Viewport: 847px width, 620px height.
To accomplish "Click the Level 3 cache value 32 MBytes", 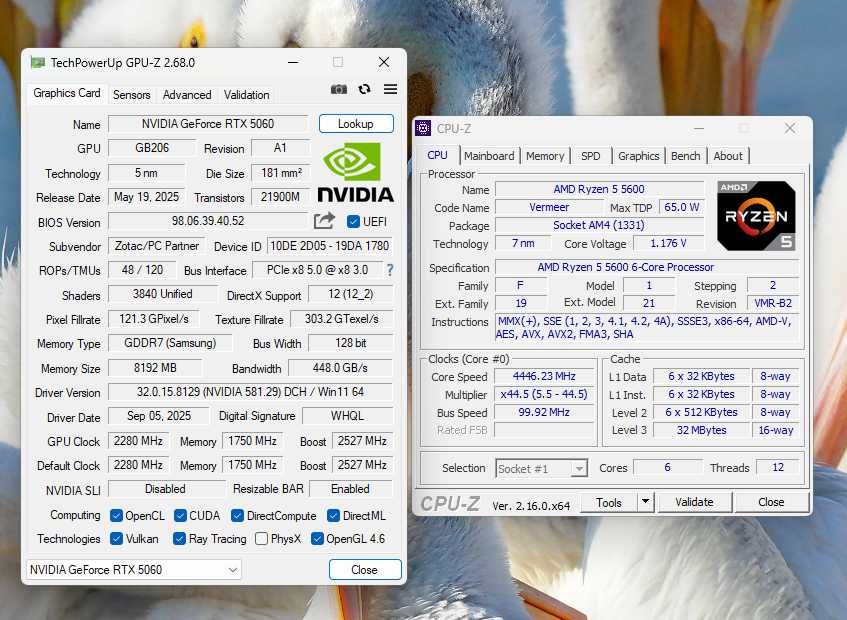I will coord(701,430).
